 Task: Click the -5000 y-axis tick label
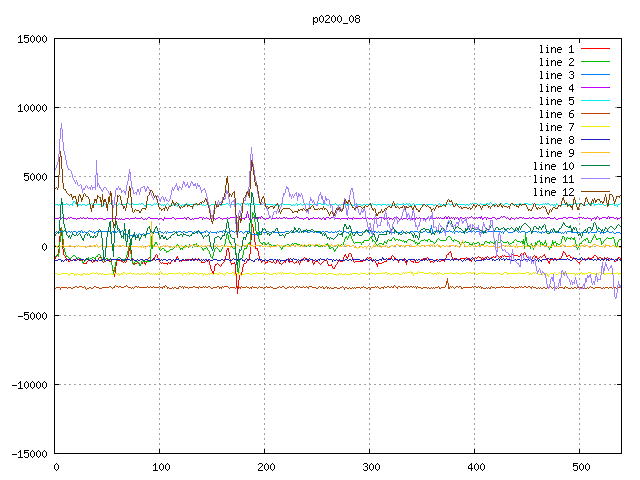click(30, 315)
